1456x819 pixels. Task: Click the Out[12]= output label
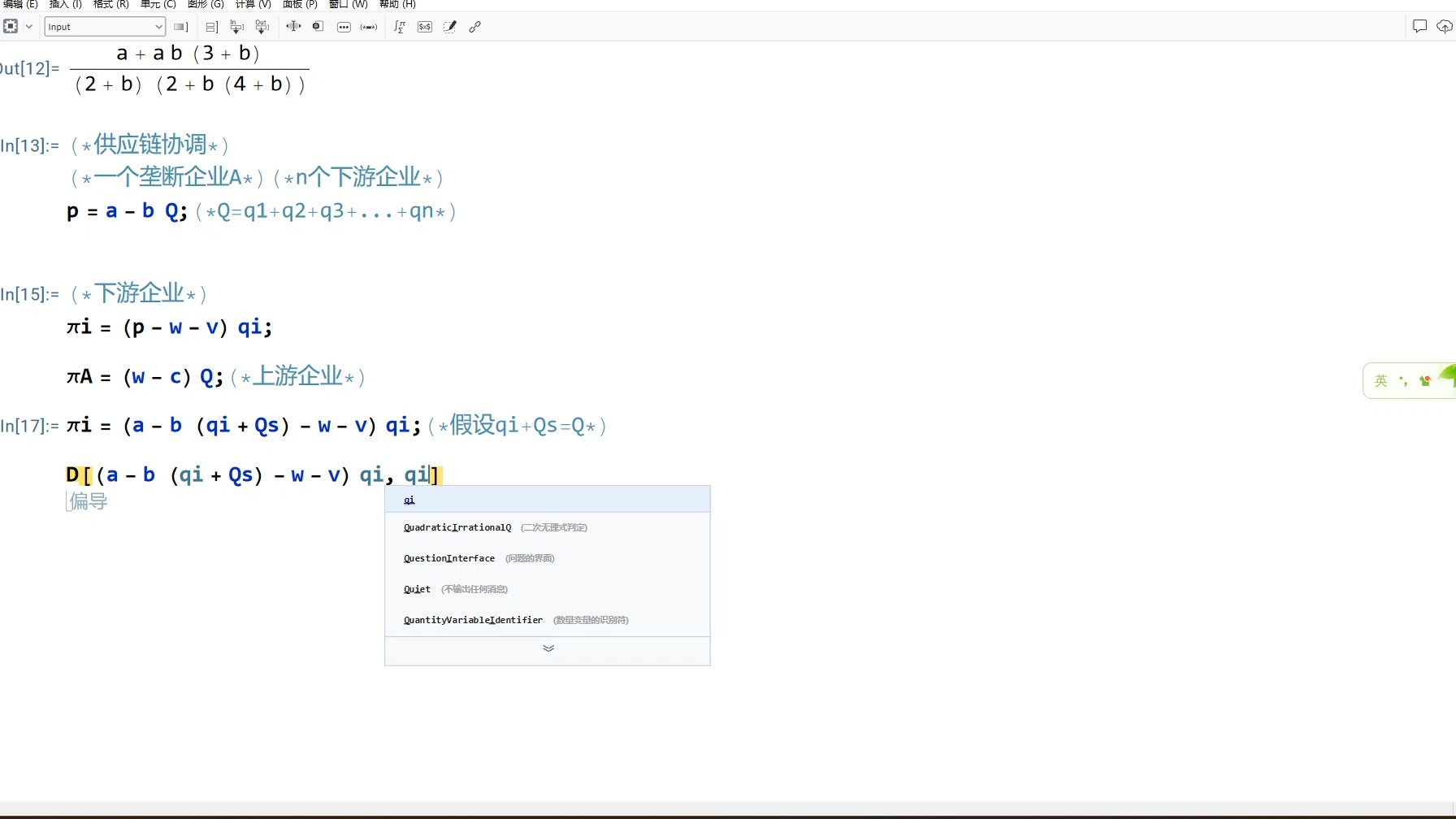click(x=29, y=68)
